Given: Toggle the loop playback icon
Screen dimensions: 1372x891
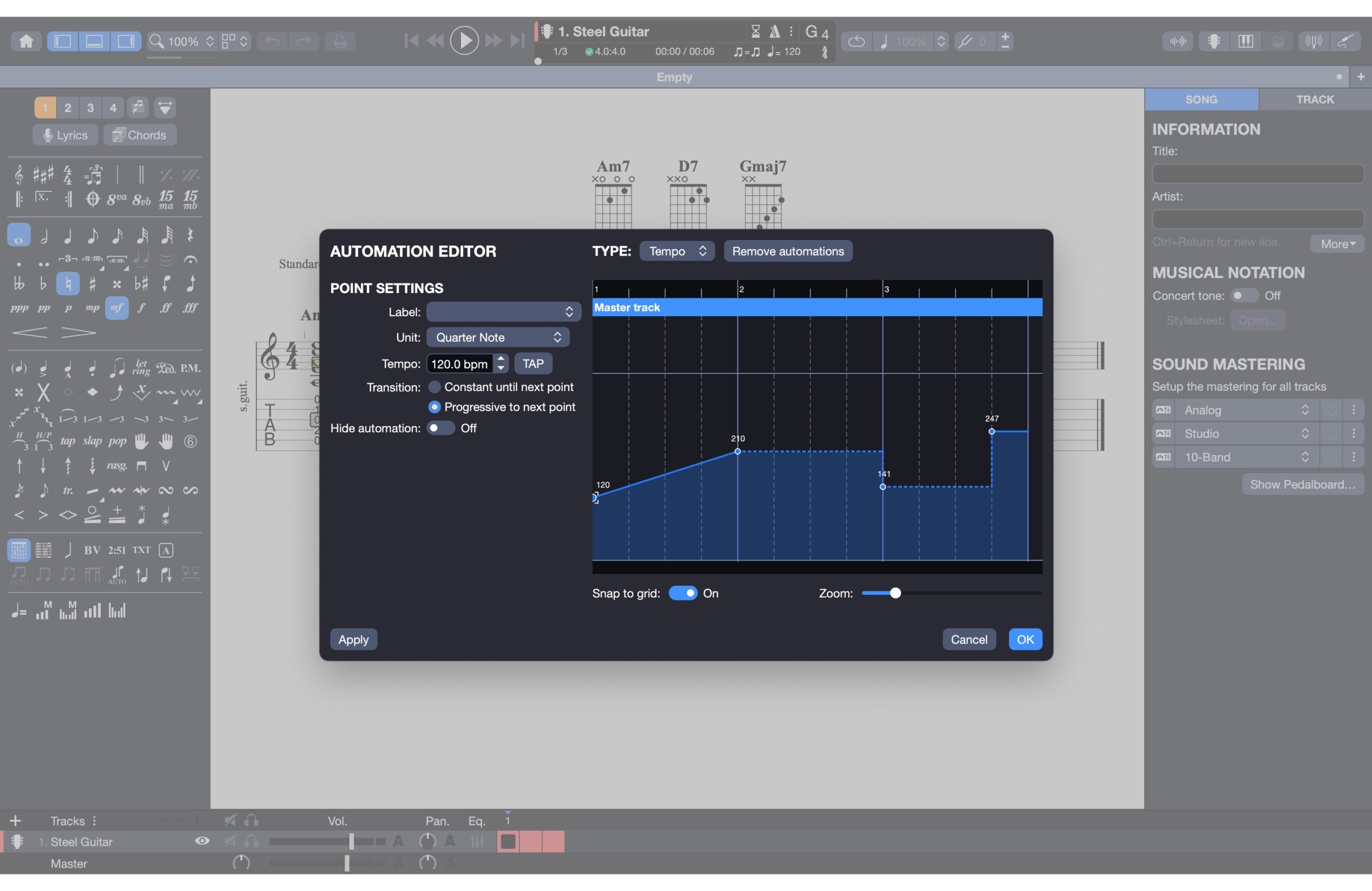Looking at the screenshot, I should 856,41.
